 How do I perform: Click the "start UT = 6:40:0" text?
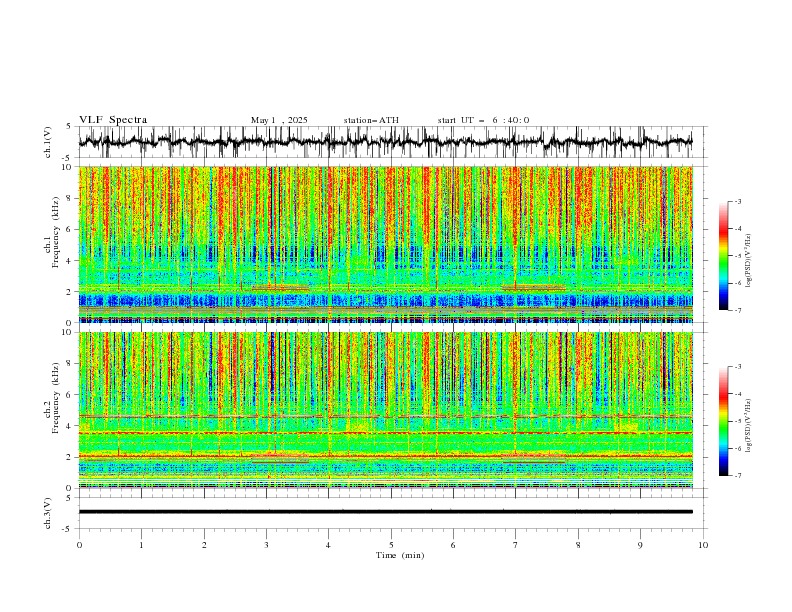click(483, 120)
